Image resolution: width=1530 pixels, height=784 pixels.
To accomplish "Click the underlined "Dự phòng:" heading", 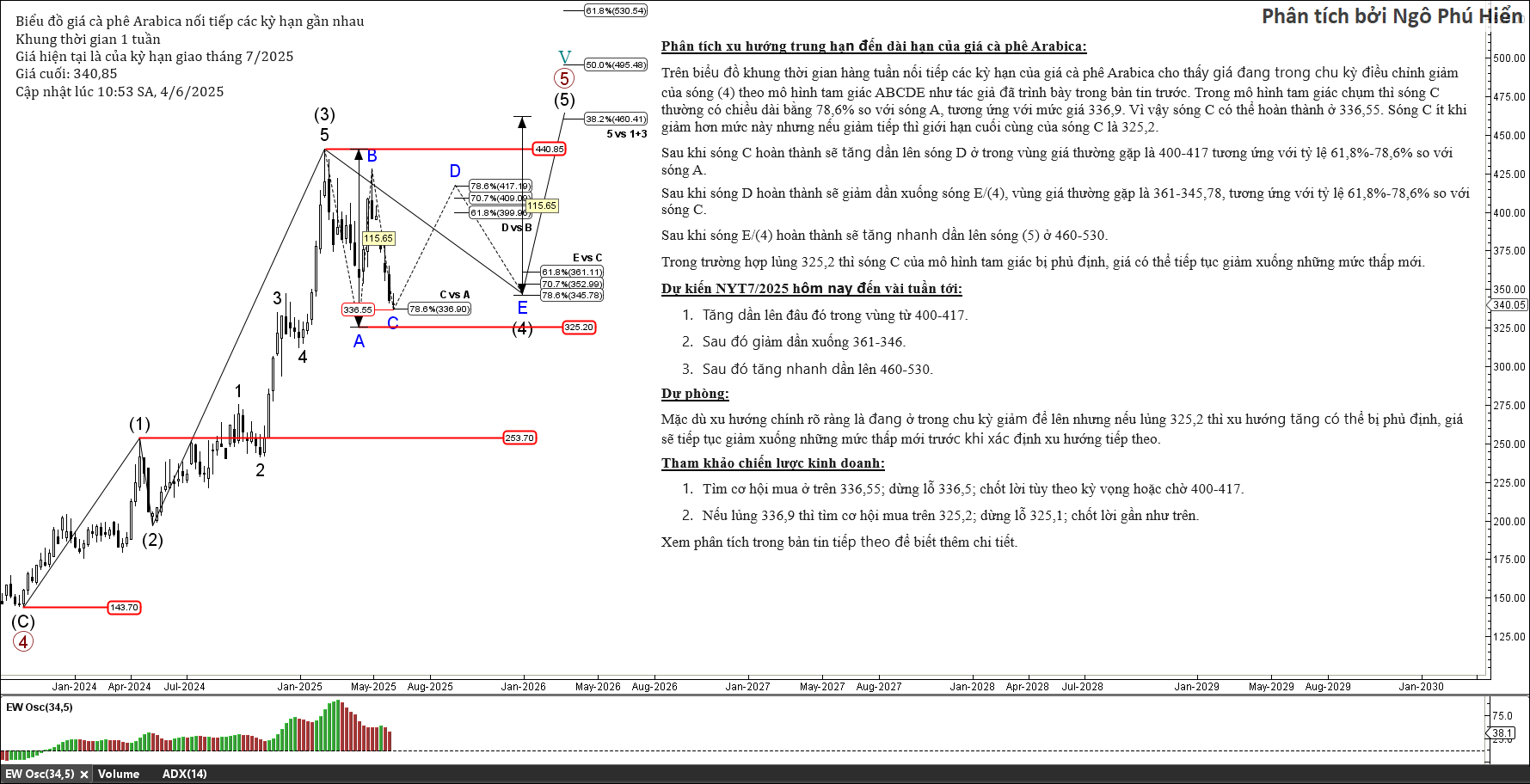I will point(695,394).
